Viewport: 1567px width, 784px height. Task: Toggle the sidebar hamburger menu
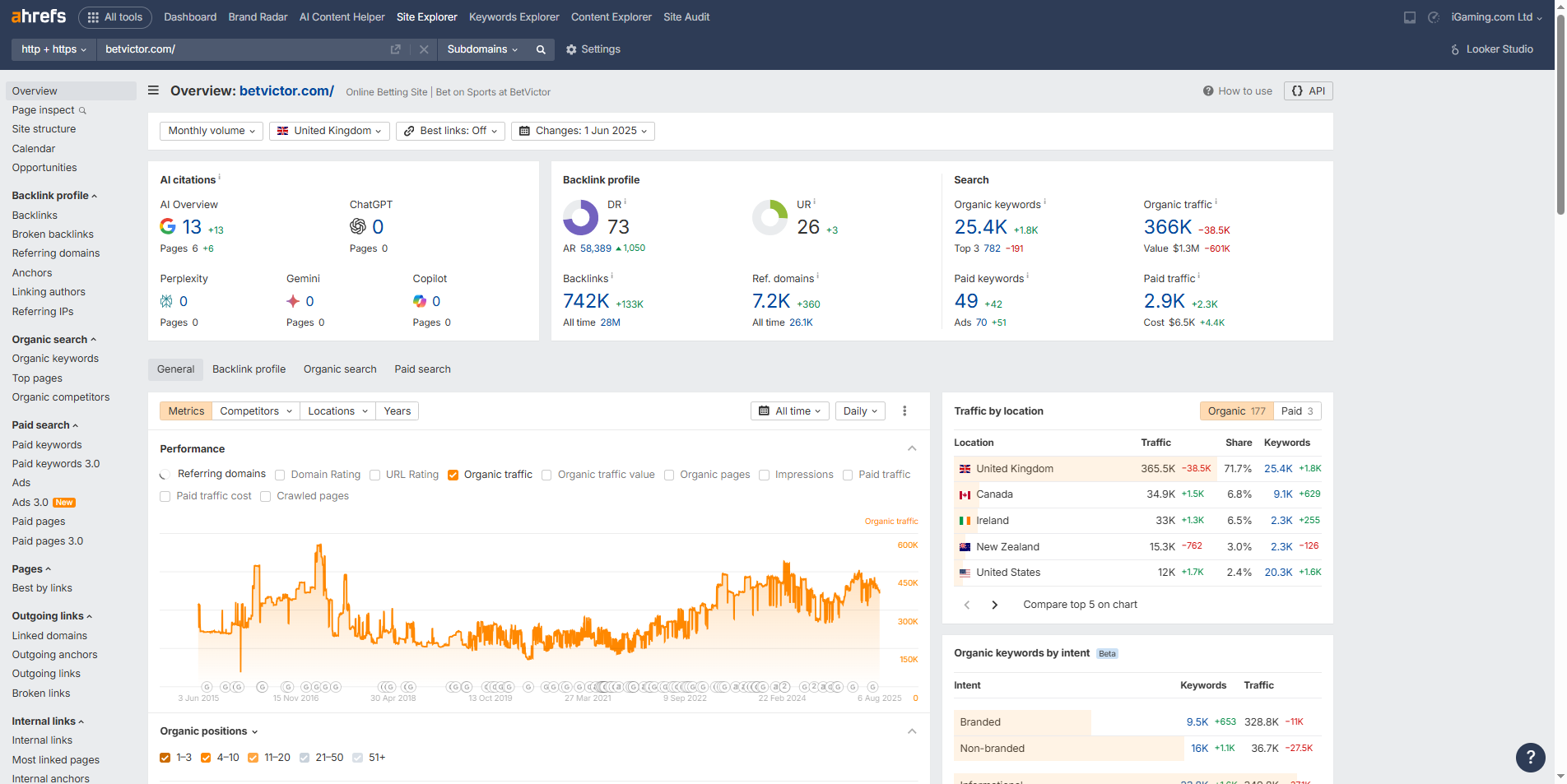[153, 90]
